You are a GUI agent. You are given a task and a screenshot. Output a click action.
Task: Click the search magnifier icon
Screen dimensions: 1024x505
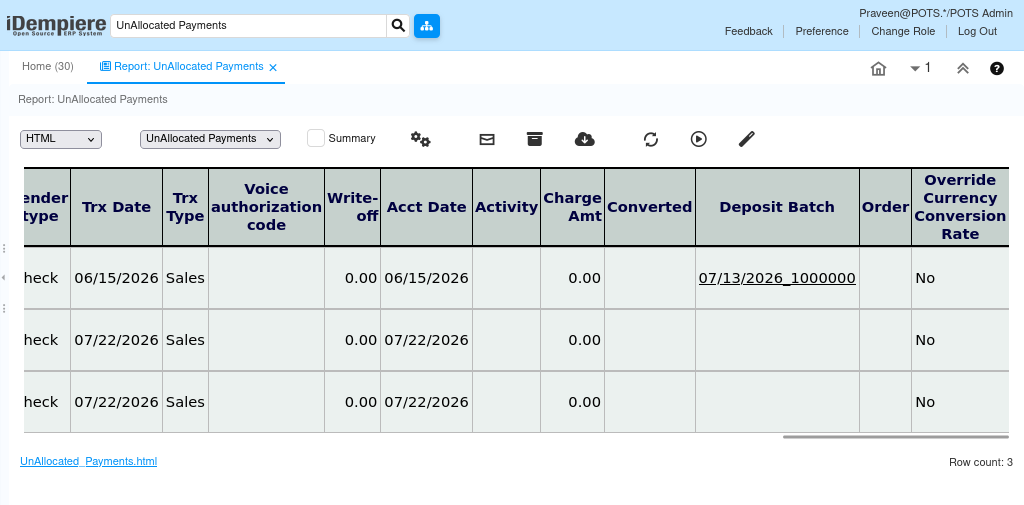click(x=398, y=25)
